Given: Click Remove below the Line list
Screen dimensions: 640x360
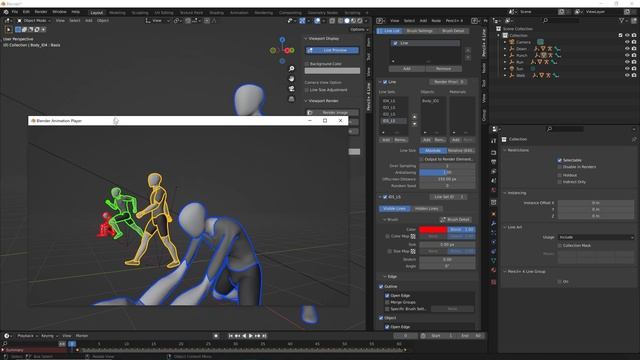Looking at the screenshot, I should coord(443,69).
